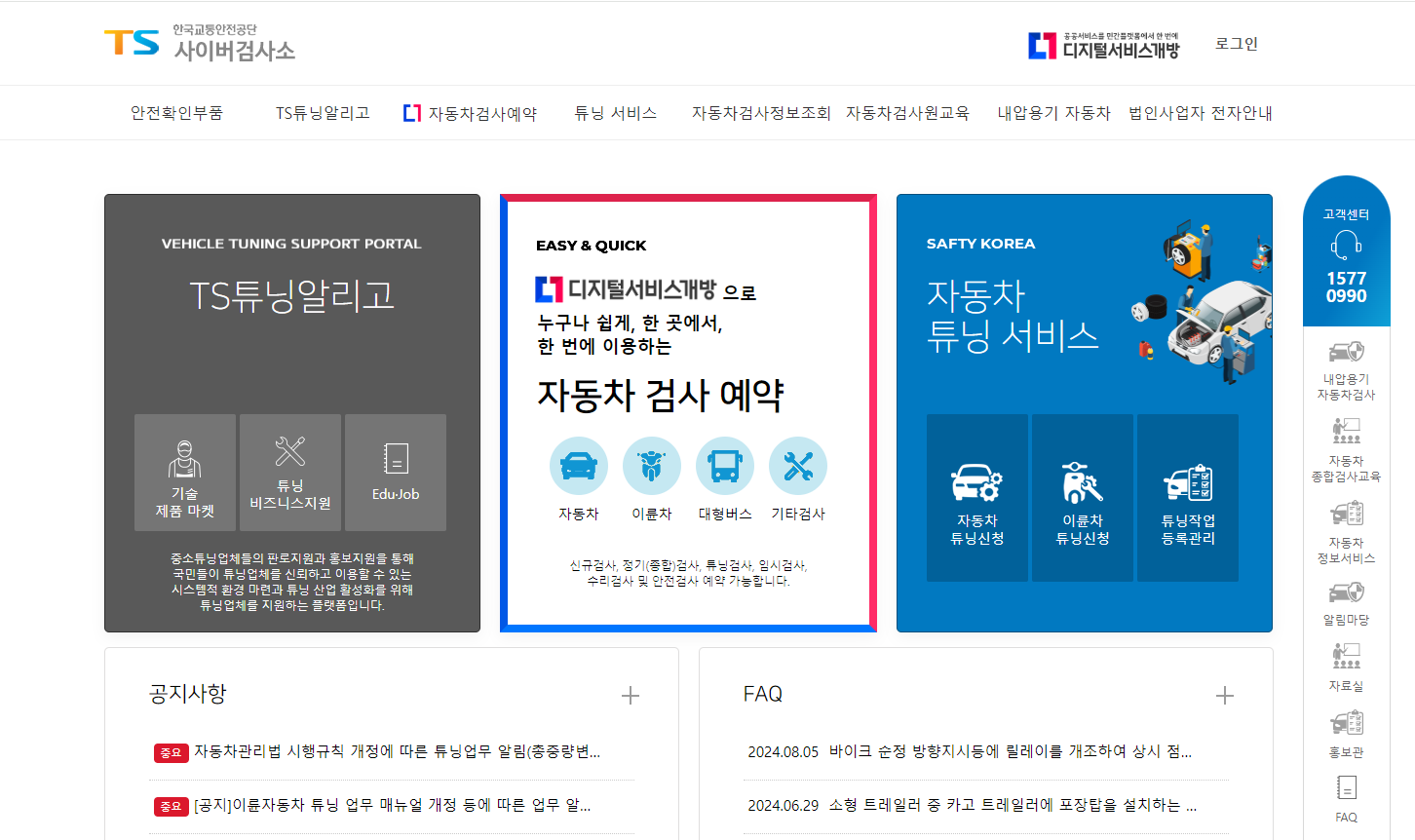
Task: Select the 대형버스 bus inspection icon
Action: (725, 466)
